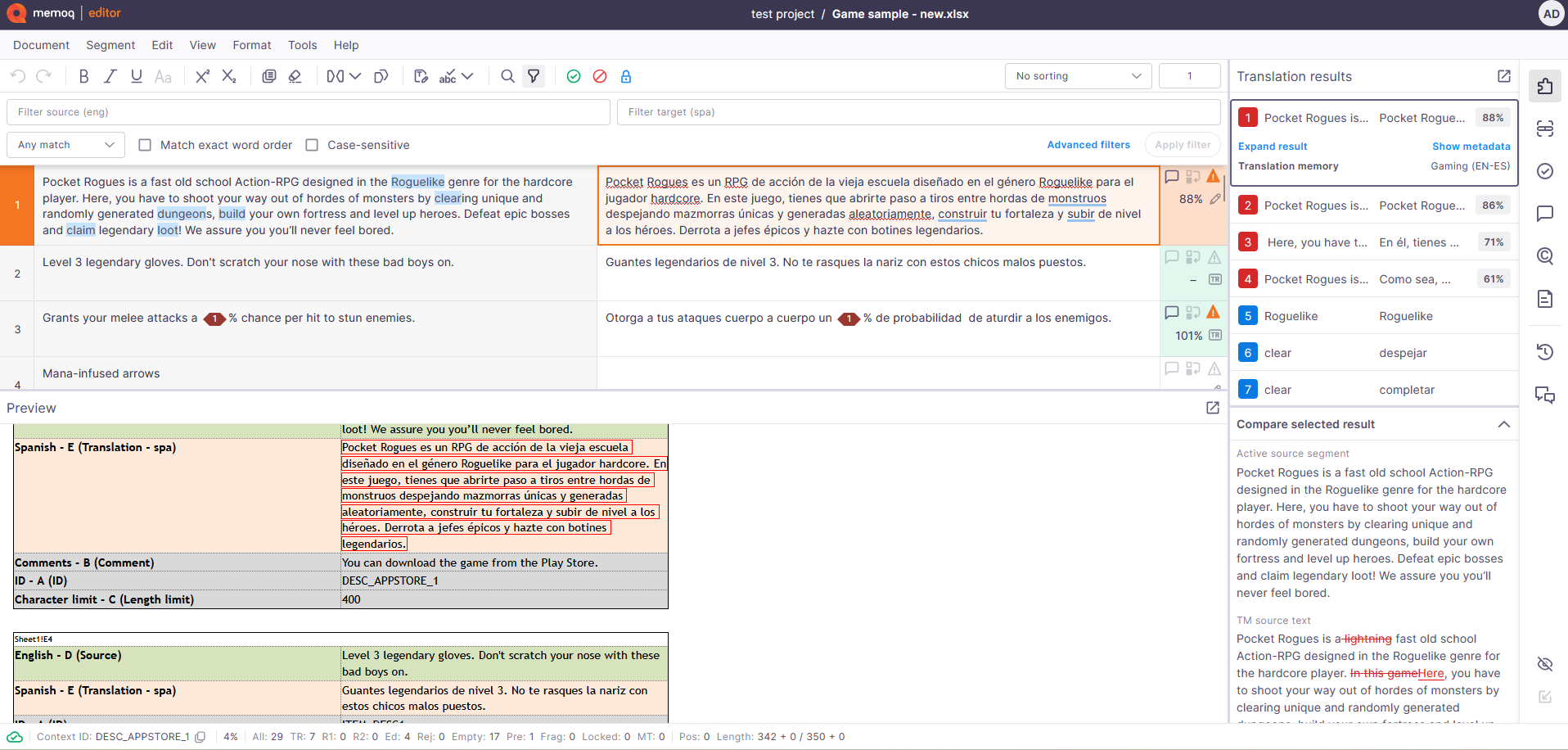Confirm the segment with the green check
Image resolution: width=1568 pixels, height=750 pixels.
coord(574,76)
